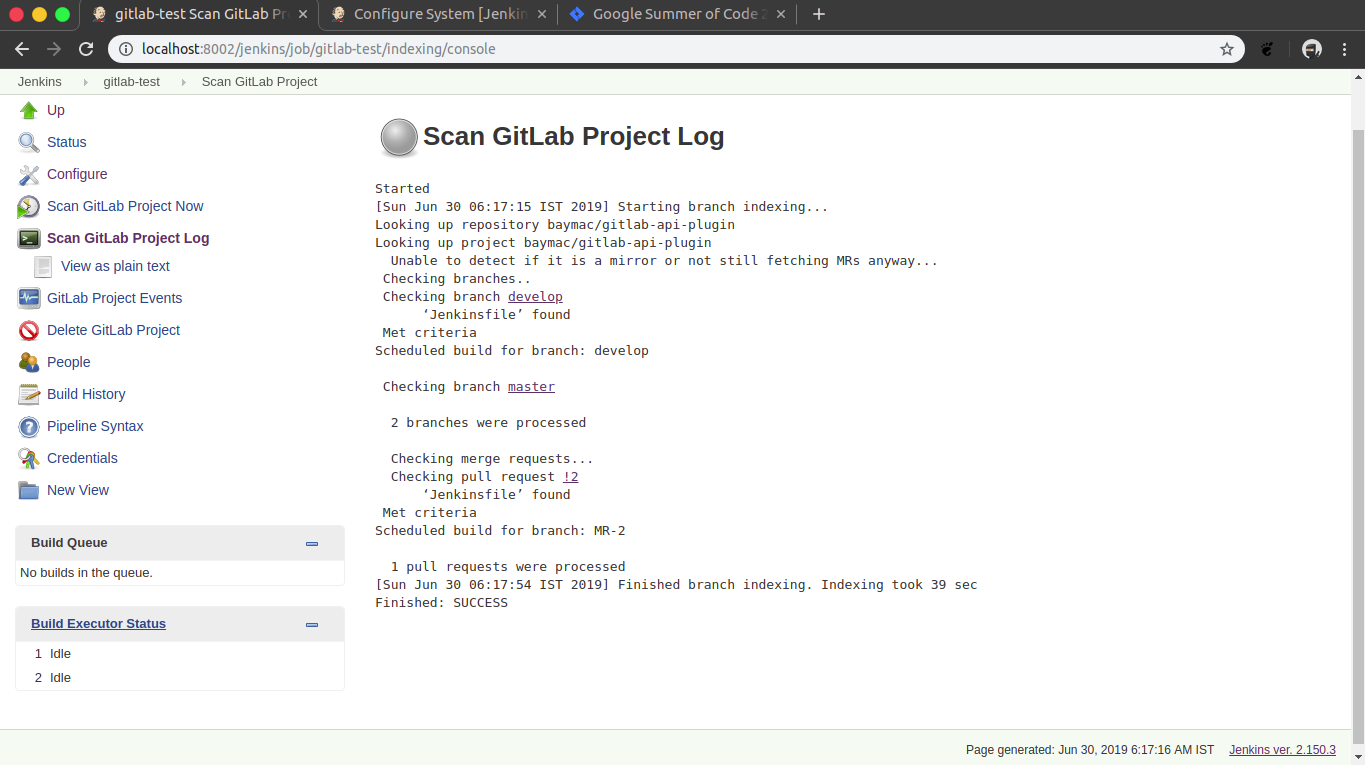This screenshot has width=1365, height=765.
Task: Click the grey status ball icon
Action: pos(399,137)
